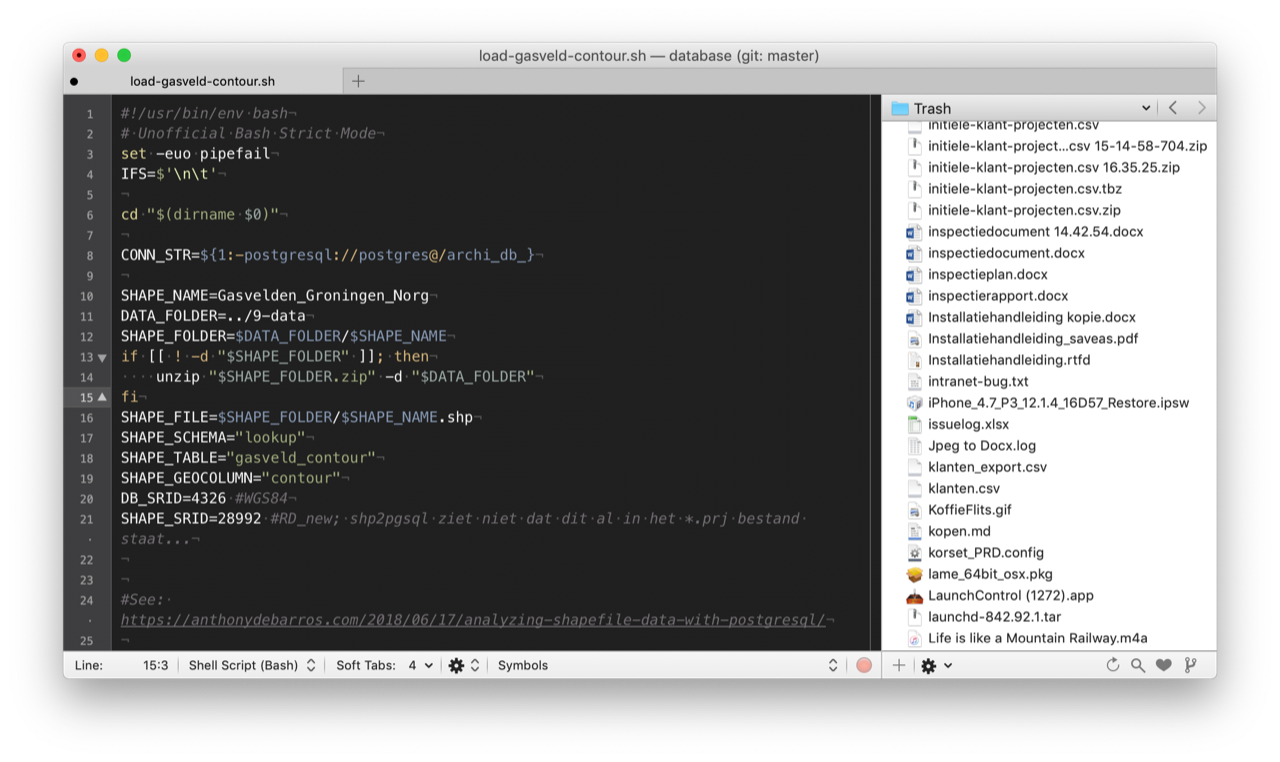
Task: Select issuelog.xlsx in the file list
Action: tap(968, 424)
